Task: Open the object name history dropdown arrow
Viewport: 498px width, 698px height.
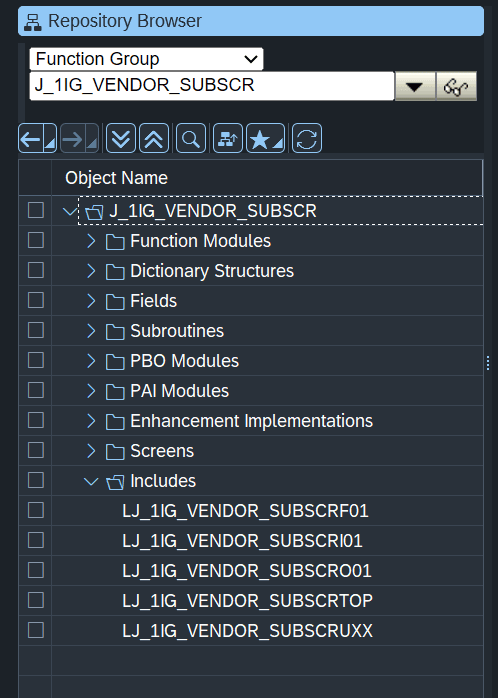Action: pos(415,86)
